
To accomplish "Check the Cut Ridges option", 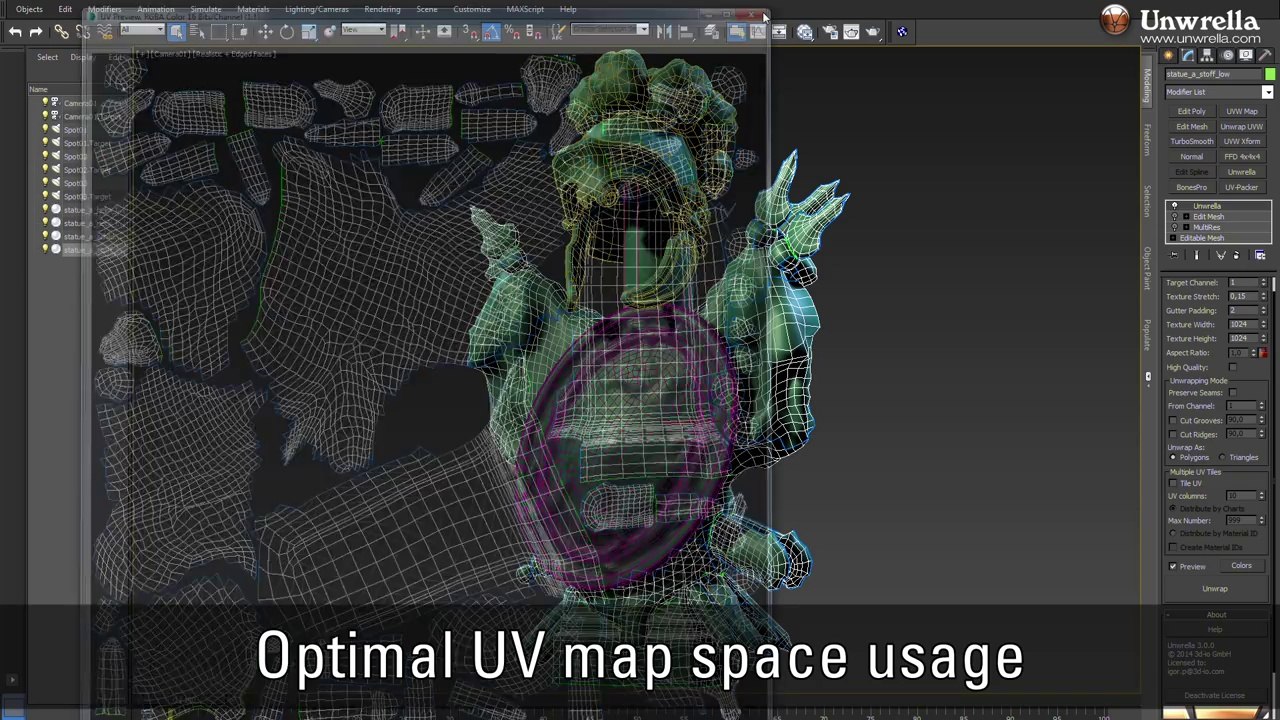I will 1173,435.
